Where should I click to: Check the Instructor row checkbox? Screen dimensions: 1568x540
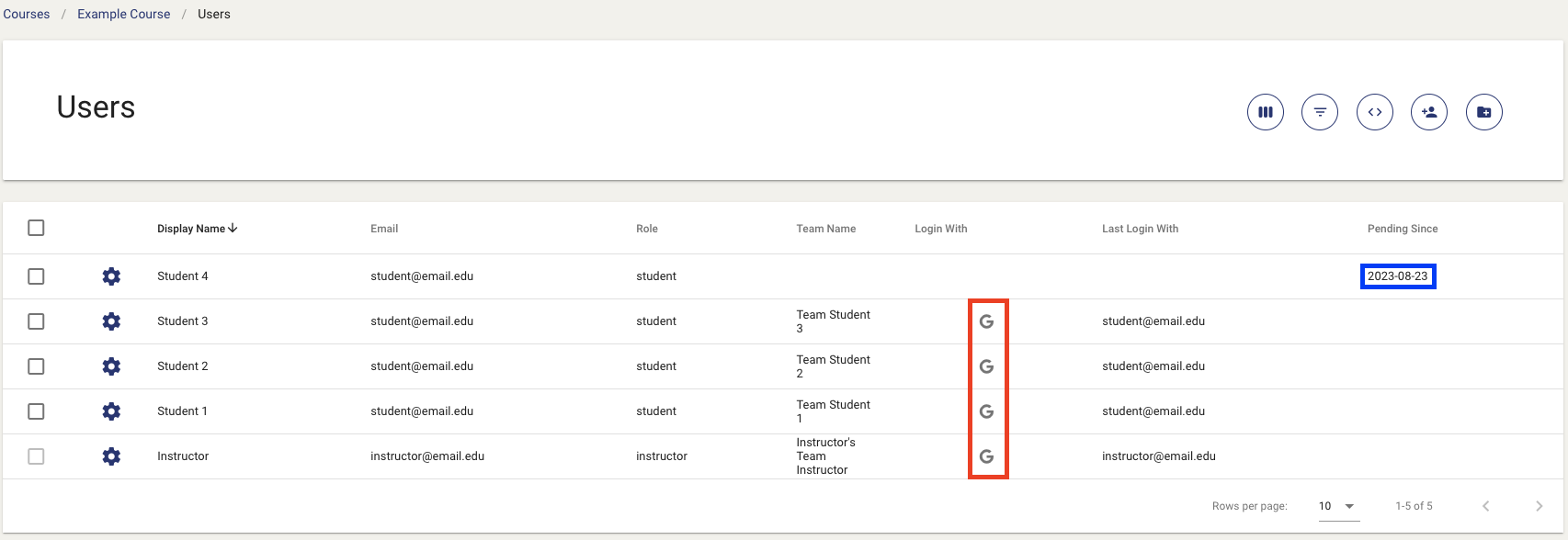(x=36, y=456)
